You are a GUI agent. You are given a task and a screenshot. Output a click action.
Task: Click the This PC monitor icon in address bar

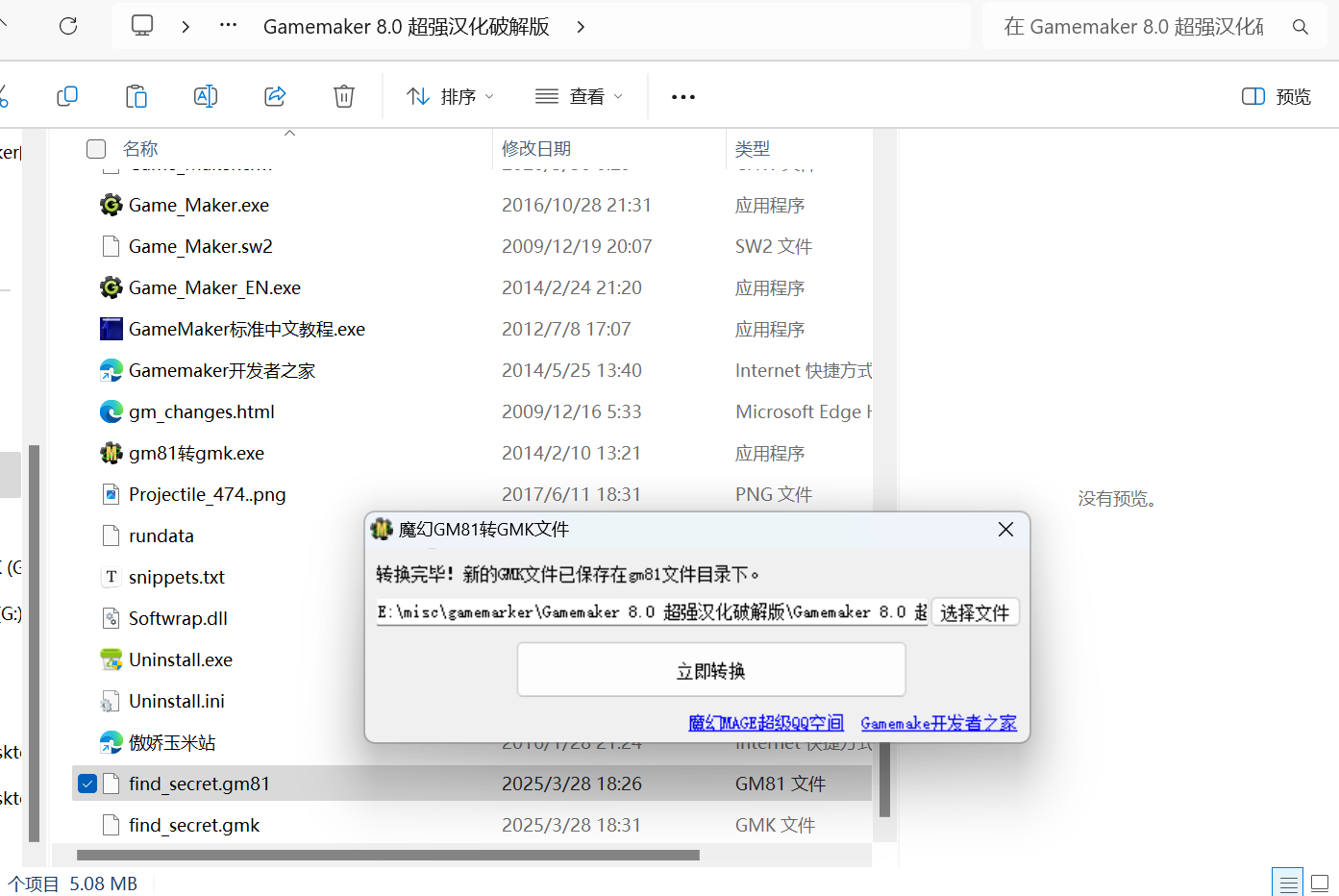tap(142, 26)
